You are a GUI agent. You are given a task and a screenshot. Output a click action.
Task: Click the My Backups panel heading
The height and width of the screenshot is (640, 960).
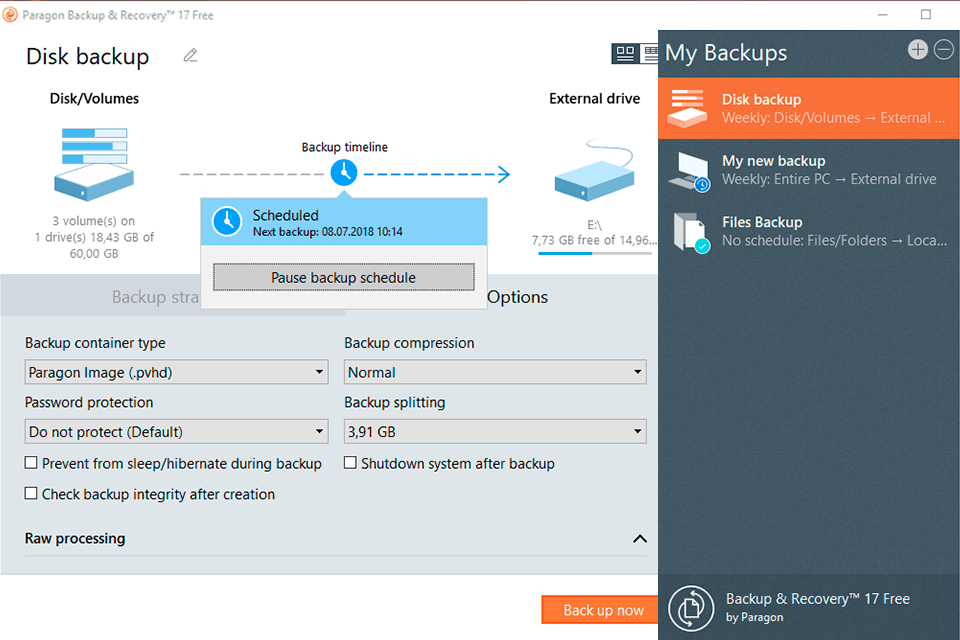[726, 53]
